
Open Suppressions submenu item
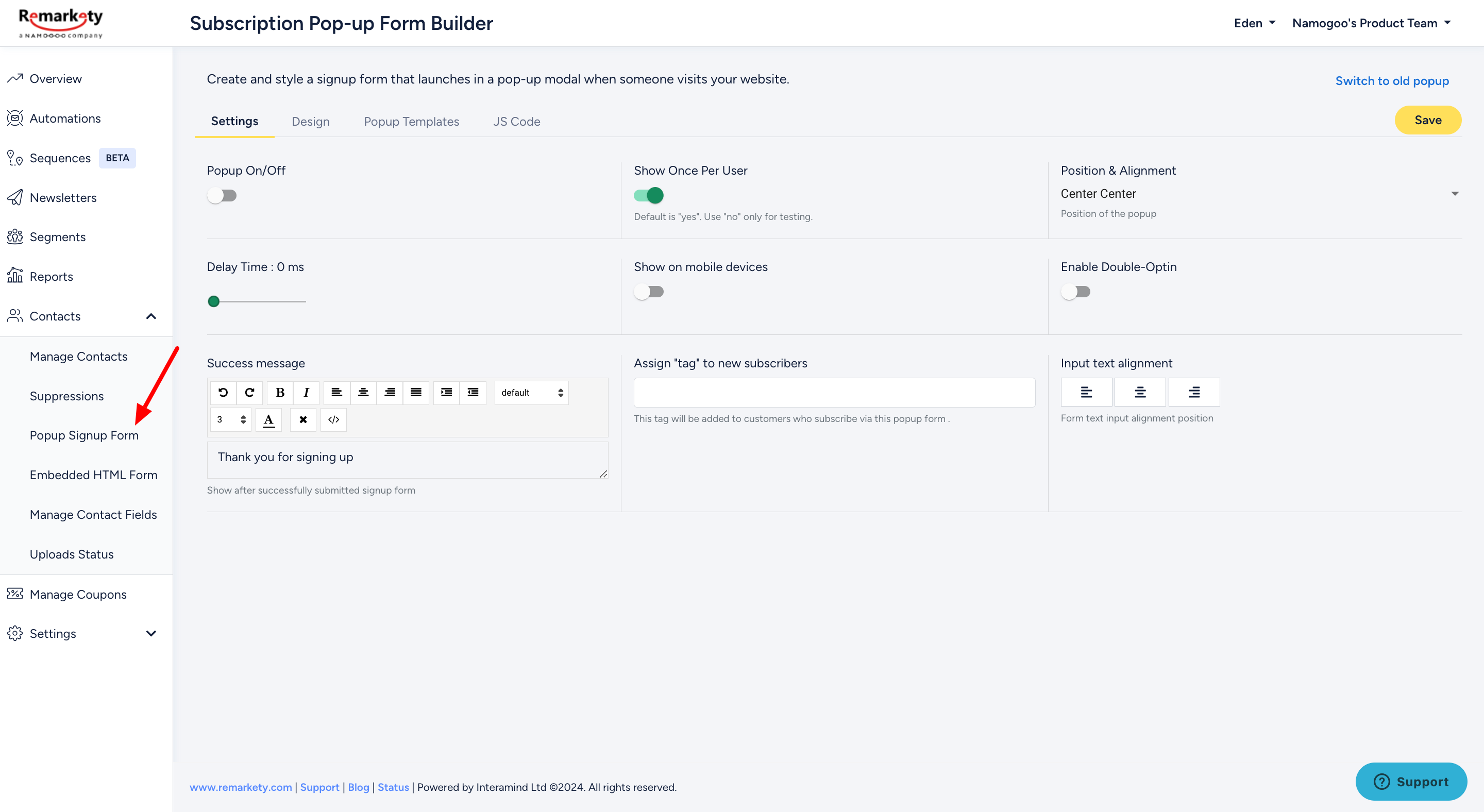(66, 397)
